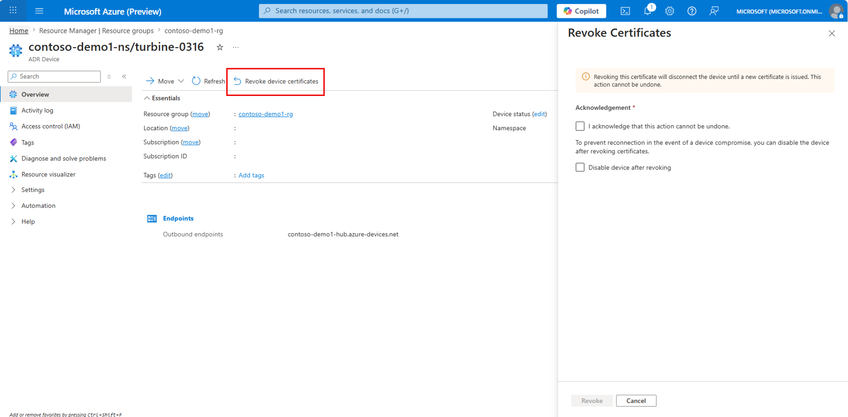Click the Endpoints section icon
This screenshot has width=848, height=417.
[152, 219]
